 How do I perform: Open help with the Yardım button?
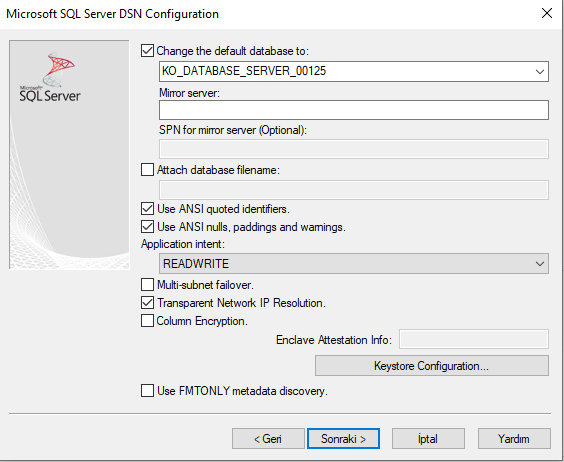(514, 439)
